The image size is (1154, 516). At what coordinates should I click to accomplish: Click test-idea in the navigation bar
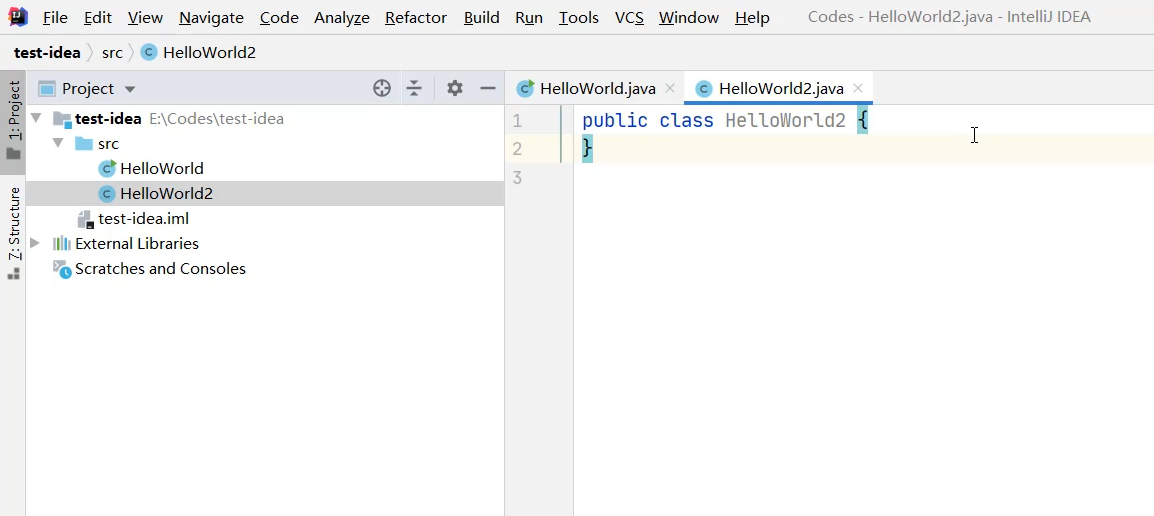(x=47, y=52)
